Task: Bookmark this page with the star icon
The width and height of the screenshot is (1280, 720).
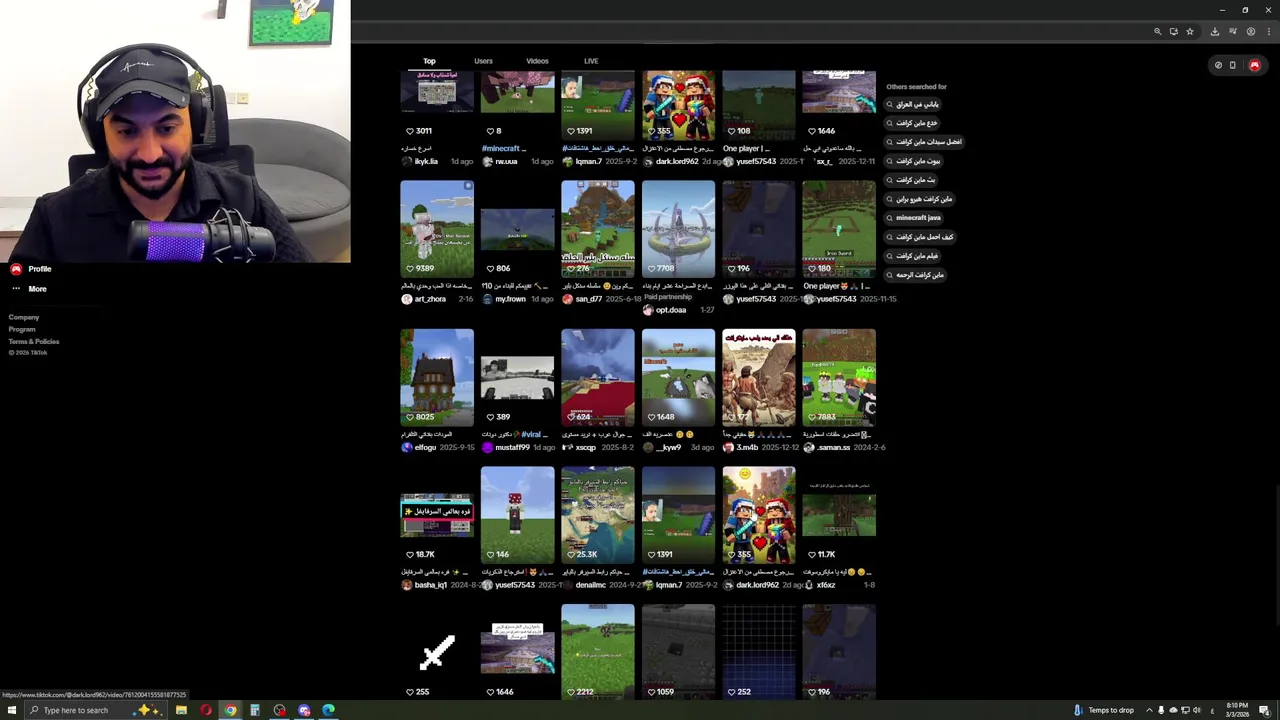Action: tap(1190, 31)
